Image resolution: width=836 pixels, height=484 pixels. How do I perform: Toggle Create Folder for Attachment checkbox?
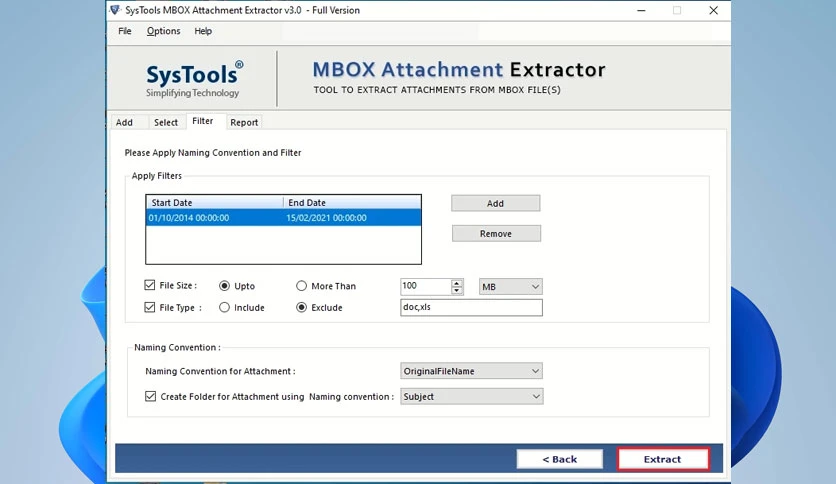pyautogui.click(x=150, y=396)
